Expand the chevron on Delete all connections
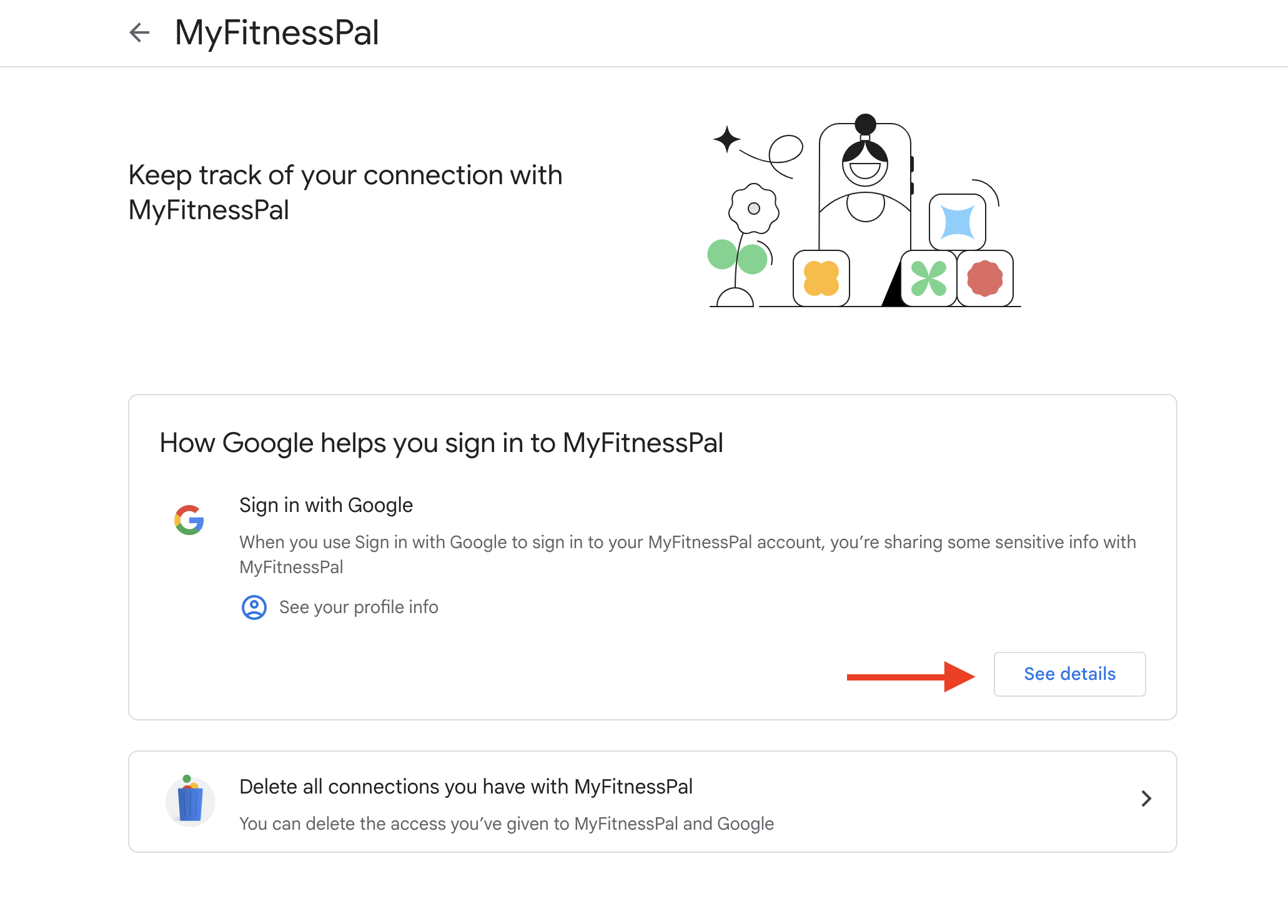 [x=1146, y=799]
